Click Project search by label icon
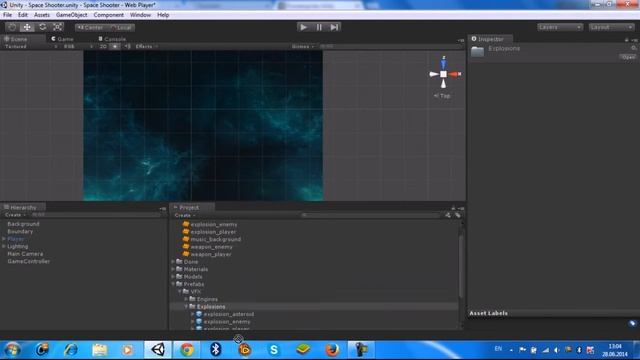 [458, 215]
